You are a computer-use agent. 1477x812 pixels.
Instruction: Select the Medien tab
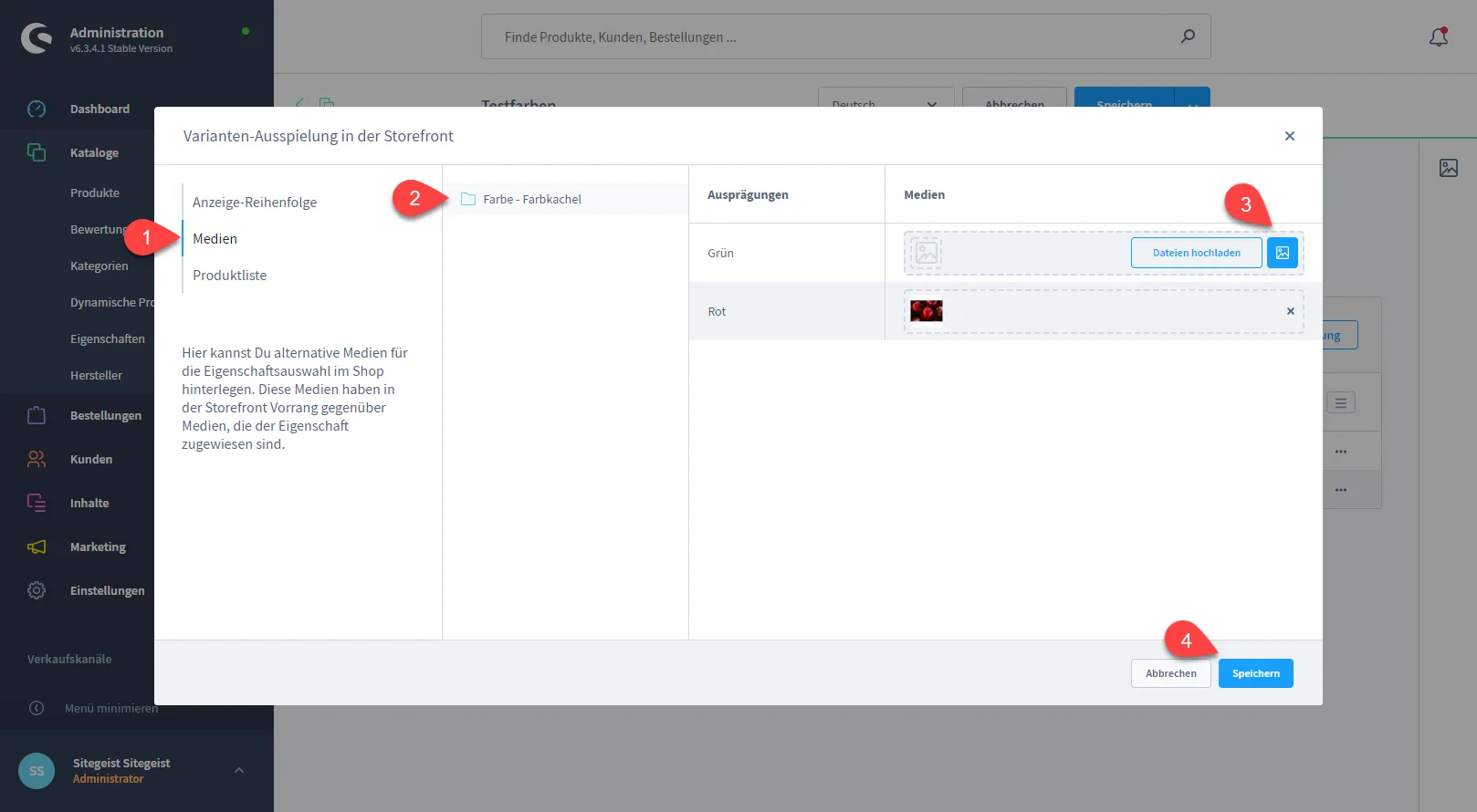215,239
